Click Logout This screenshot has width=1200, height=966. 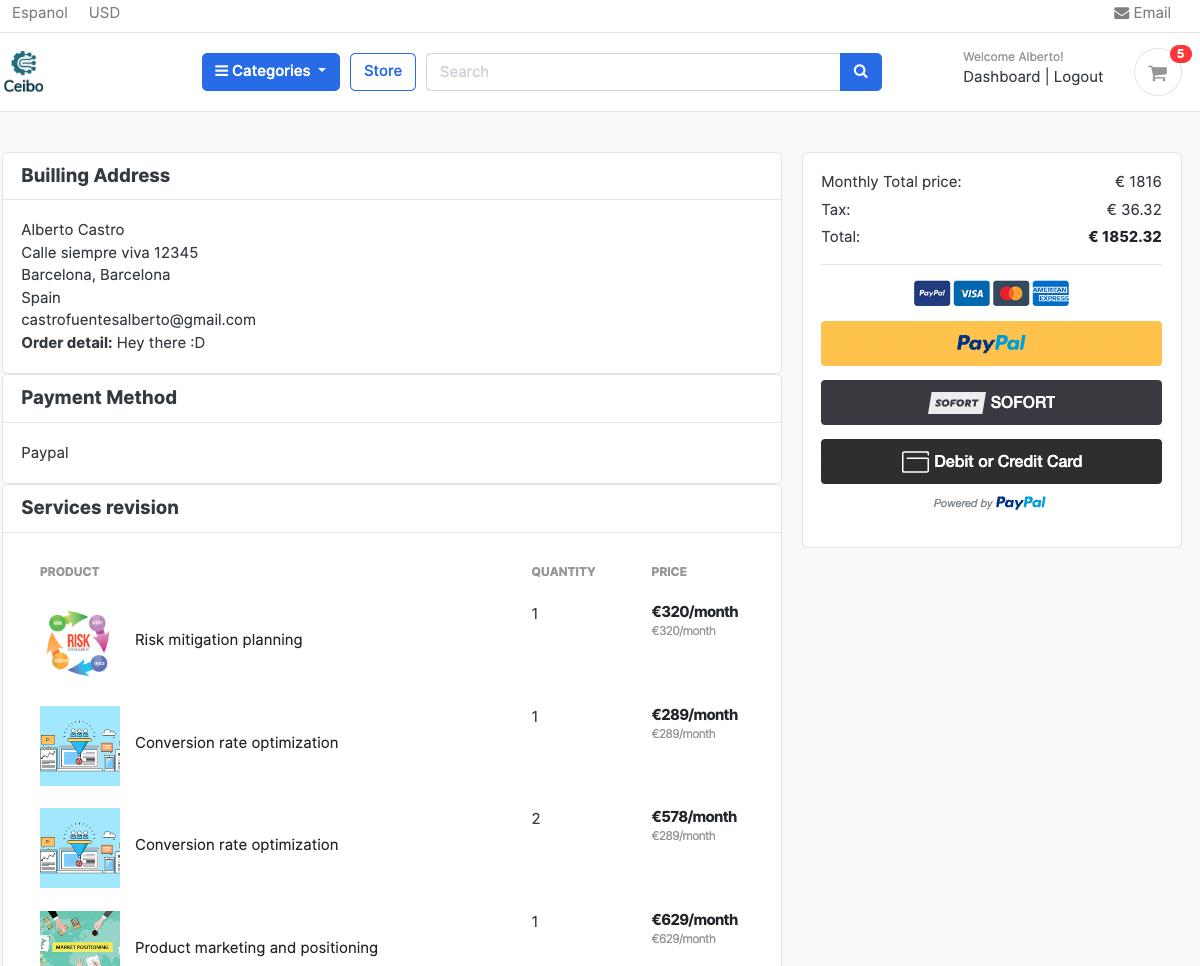click(1078, 77)
